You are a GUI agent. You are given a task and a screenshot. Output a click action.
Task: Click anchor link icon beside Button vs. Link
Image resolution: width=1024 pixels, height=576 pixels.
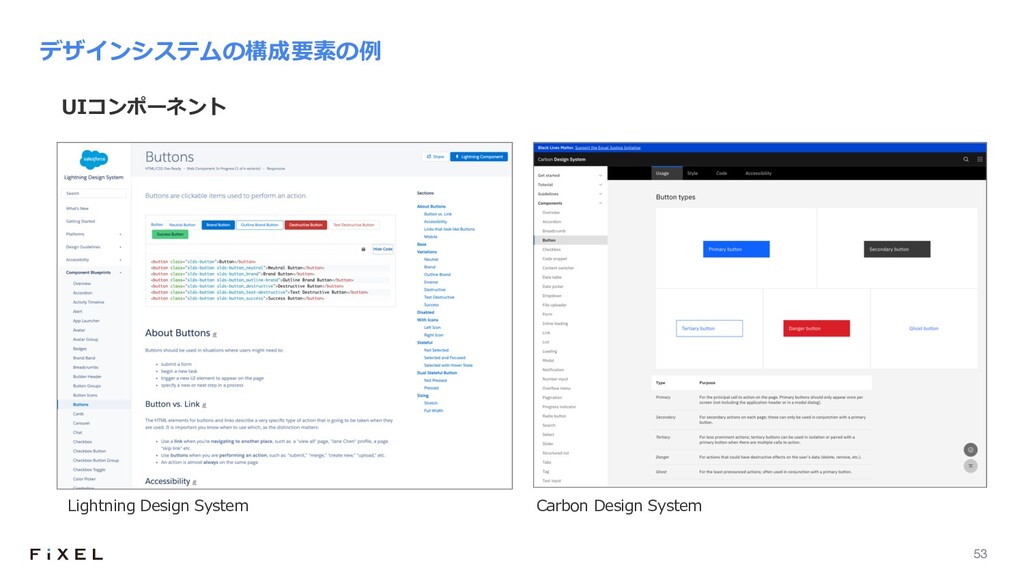(204, 405)
